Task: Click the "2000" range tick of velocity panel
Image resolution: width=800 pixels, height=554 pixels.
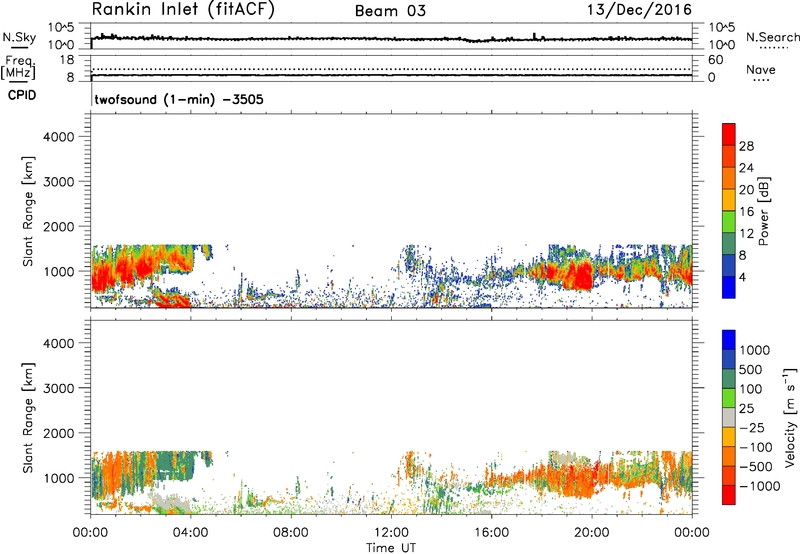Action: [x=59, y=433]
